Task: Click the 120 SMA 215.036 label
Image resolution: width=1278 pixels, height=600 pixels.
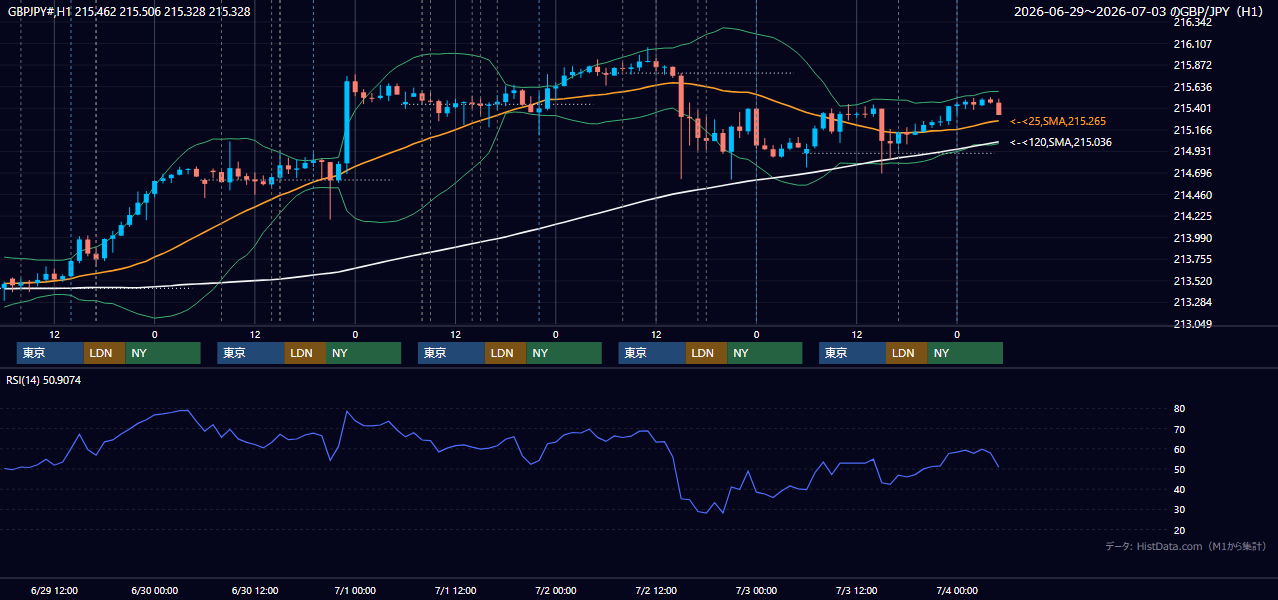Action: coord(1061,142)
